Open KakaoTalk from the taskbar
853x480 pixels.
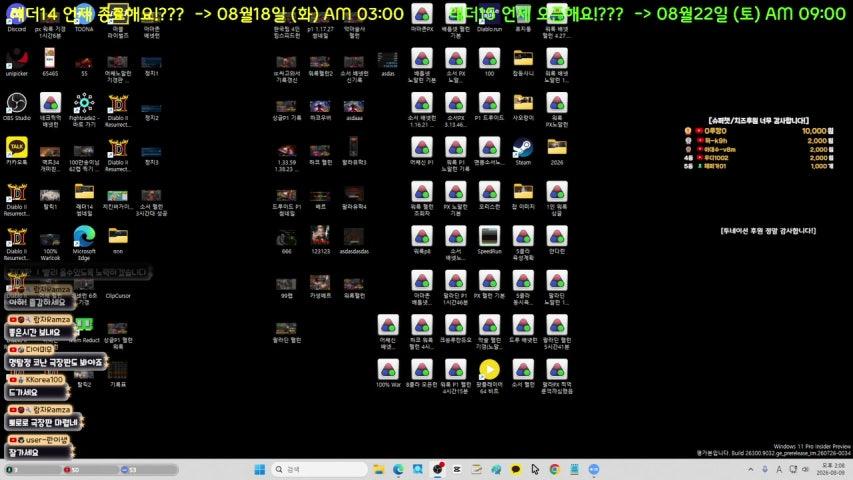click(x=516, y=469)
